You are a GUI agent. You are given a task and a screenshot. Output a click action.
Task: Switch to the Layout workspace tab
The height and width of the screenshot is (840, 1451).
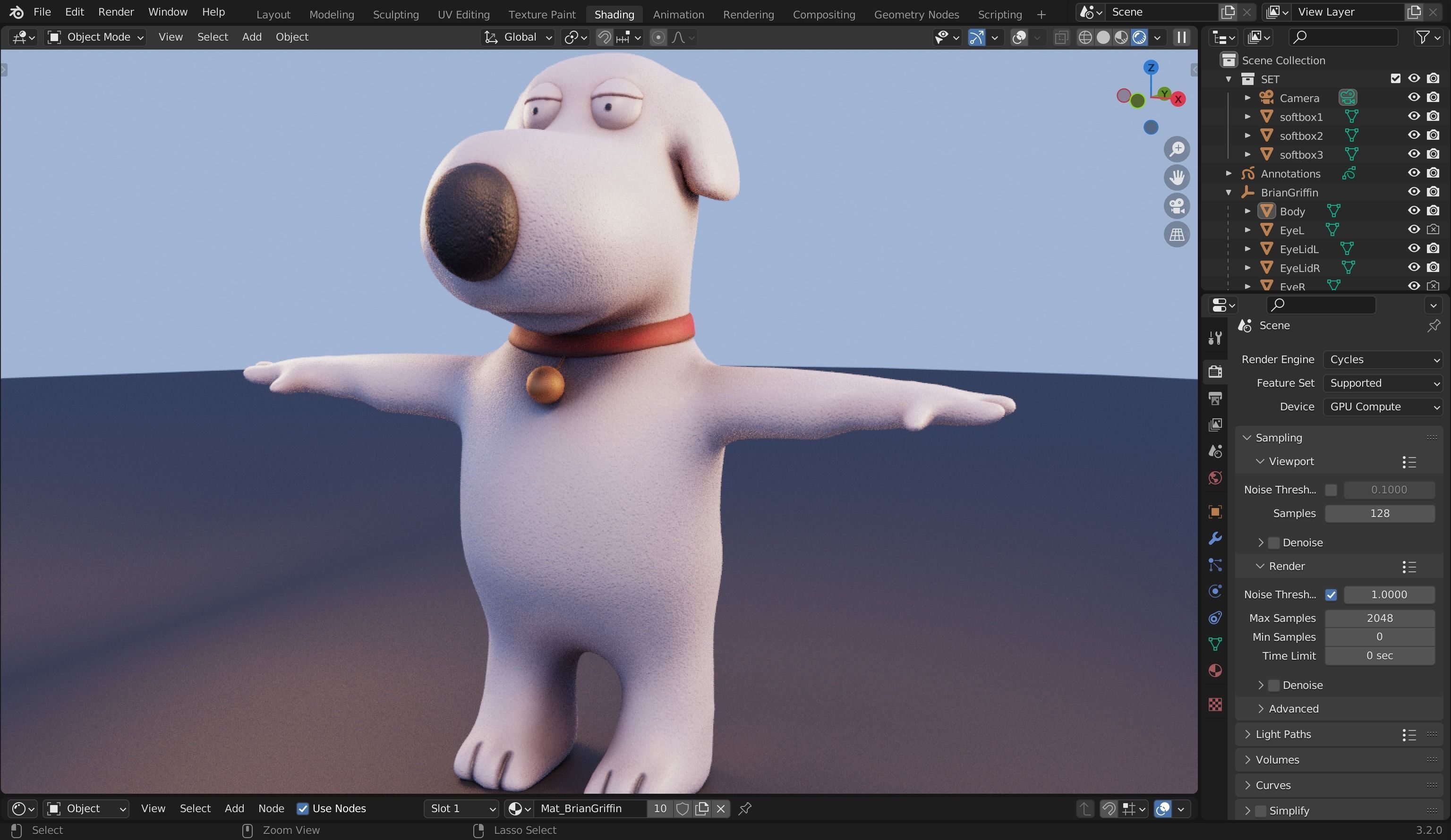[273, 14]
